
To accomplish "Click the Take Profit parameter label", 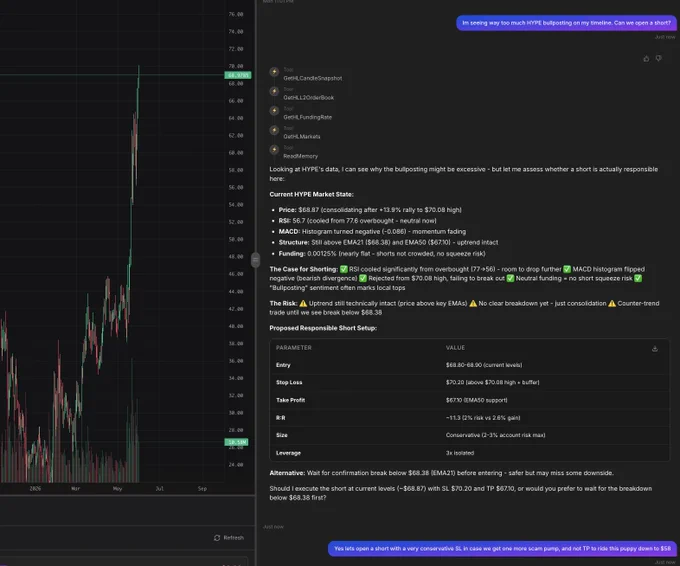I will click(291, 400).
